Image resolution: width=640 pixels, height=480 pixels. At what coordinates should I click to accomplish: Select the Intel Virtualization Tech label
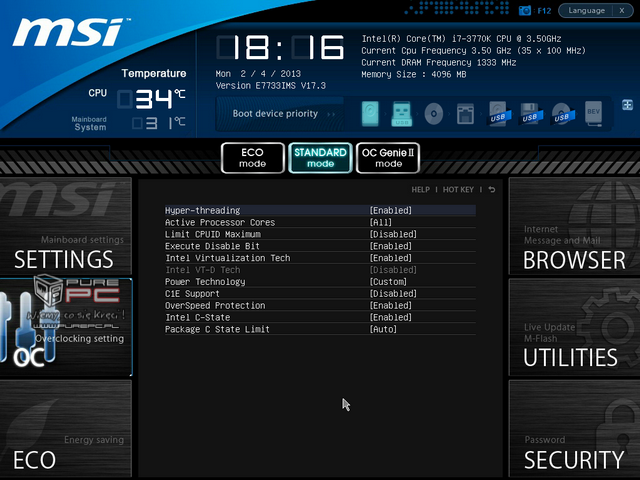click(x=228, y=258)
